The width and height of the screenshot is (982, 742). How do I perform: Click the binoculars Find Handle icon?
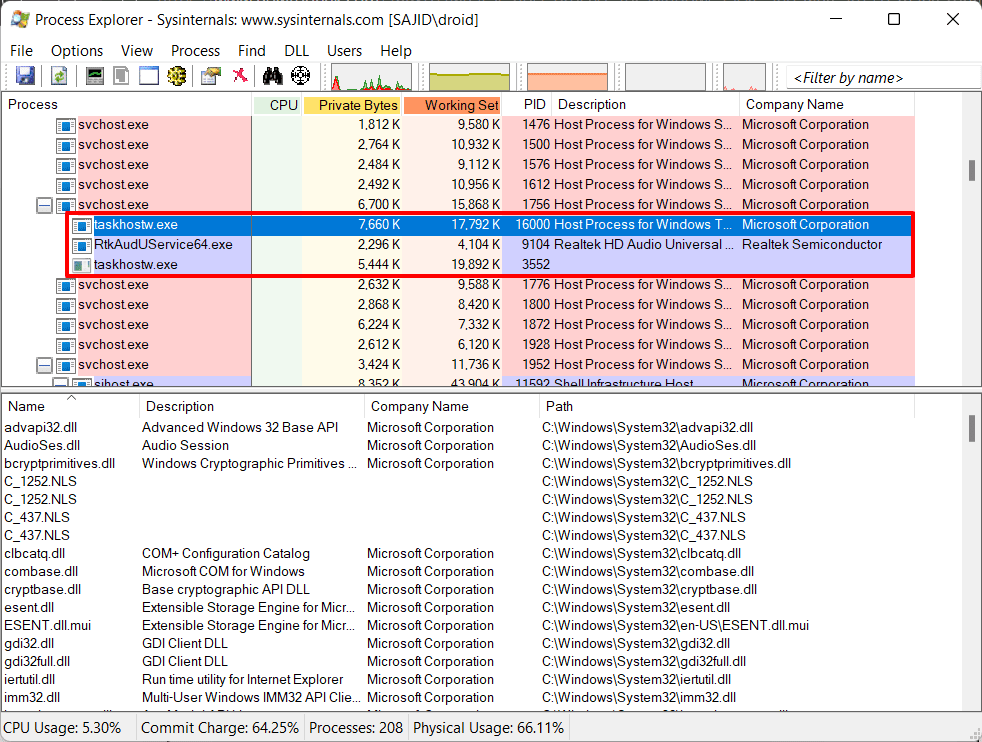point(272,76)
